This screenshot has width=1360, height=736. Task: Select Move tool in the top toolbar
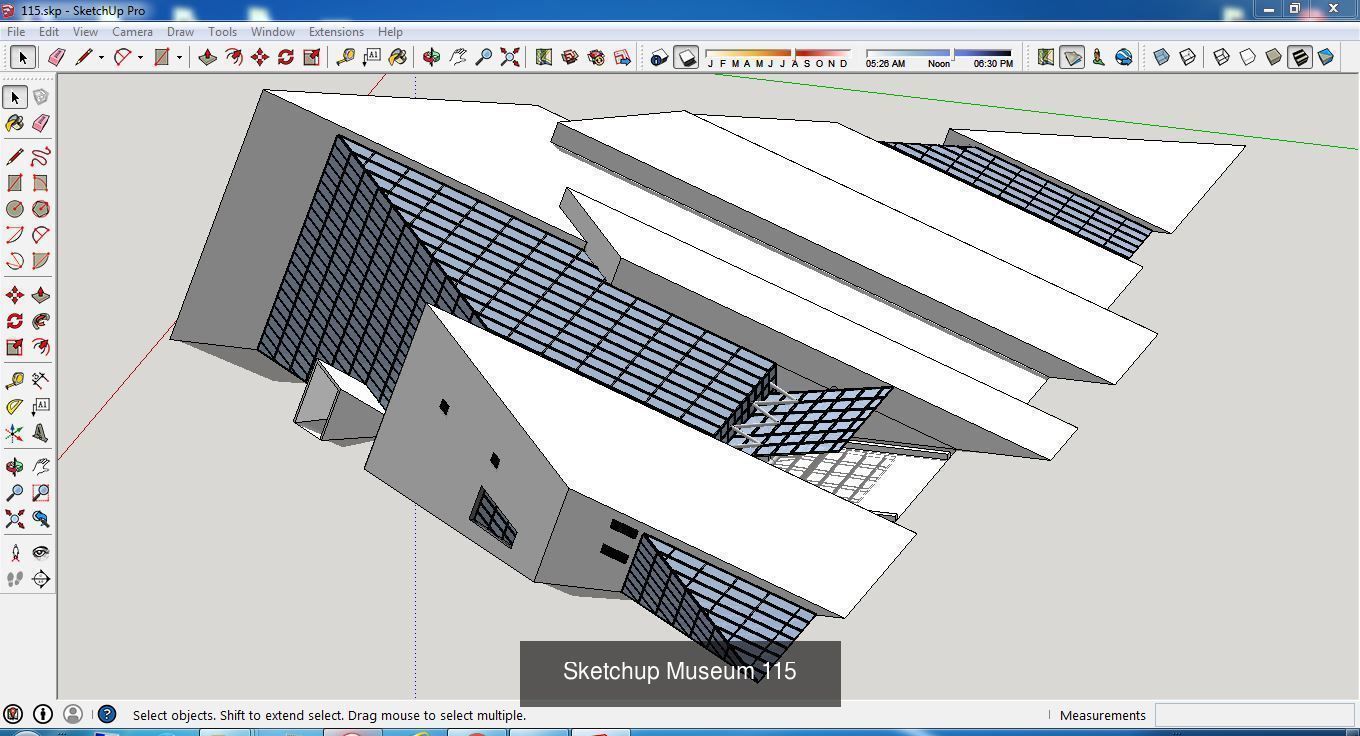pyautogui.click(x=260, y=57)
